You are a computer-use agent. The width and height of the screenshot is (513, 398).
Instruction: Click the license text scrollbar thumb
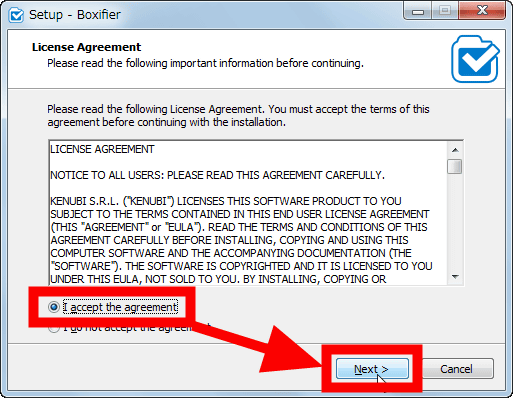455,166
